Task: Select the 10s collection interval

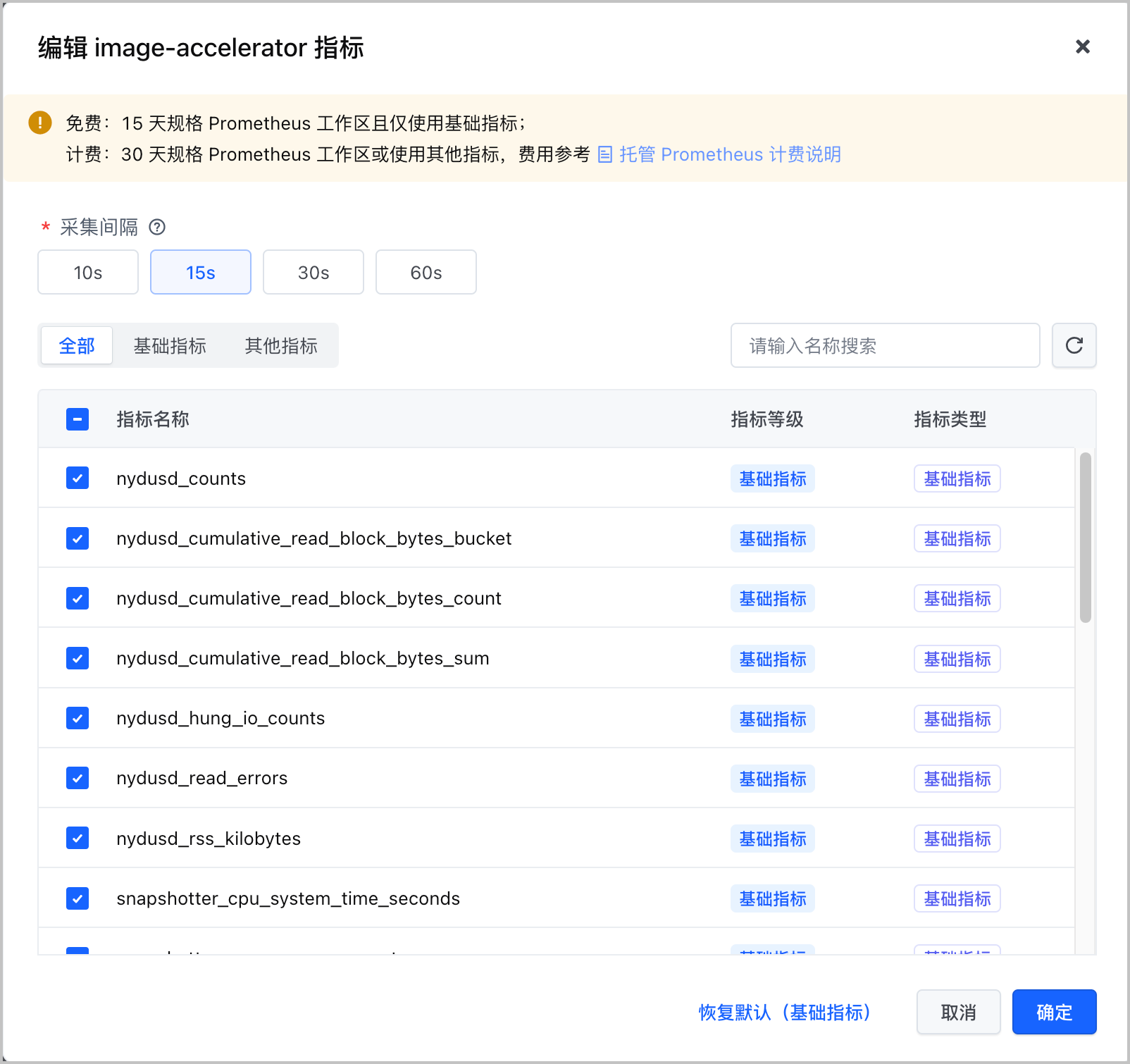Action: coord(88,272)
